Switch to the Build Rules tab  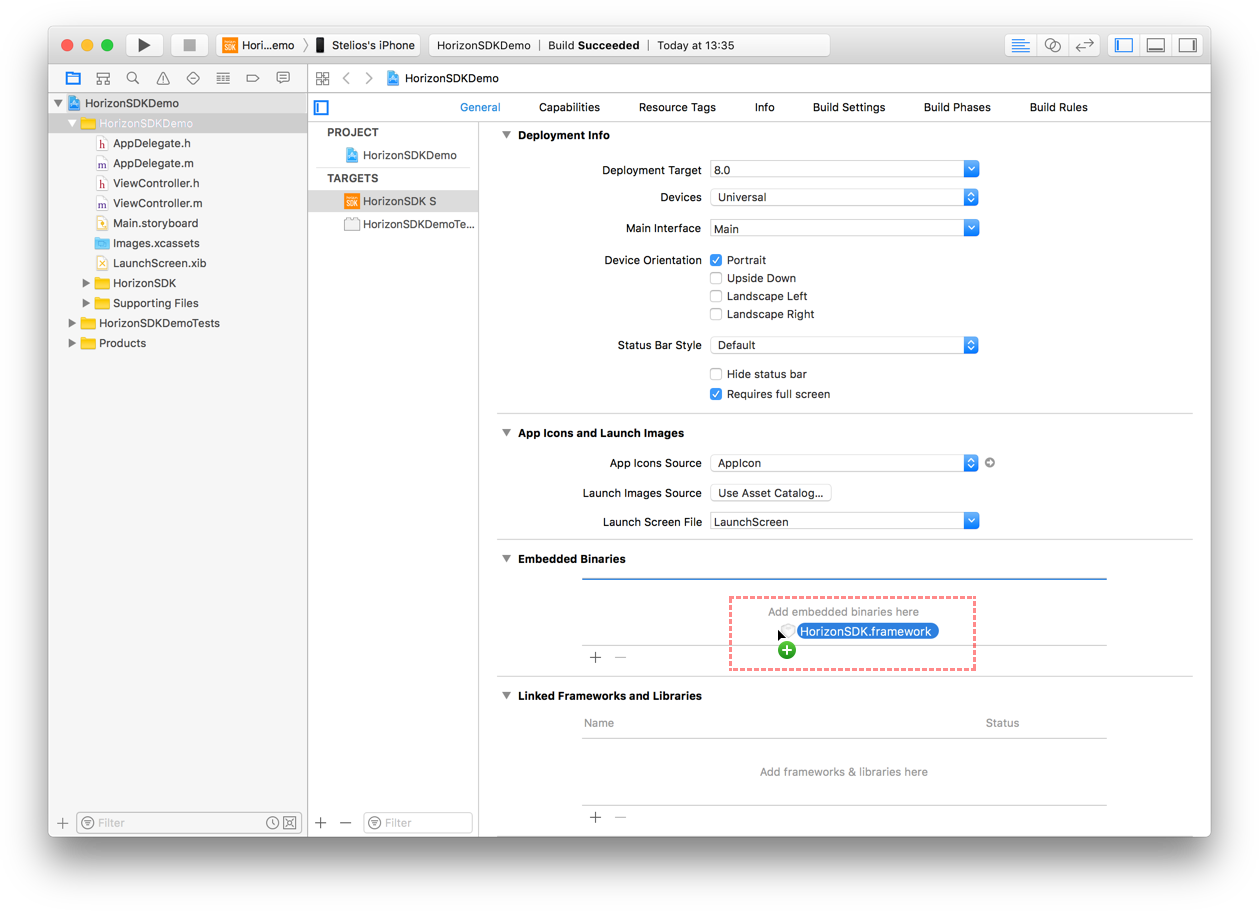[1058, 107]
